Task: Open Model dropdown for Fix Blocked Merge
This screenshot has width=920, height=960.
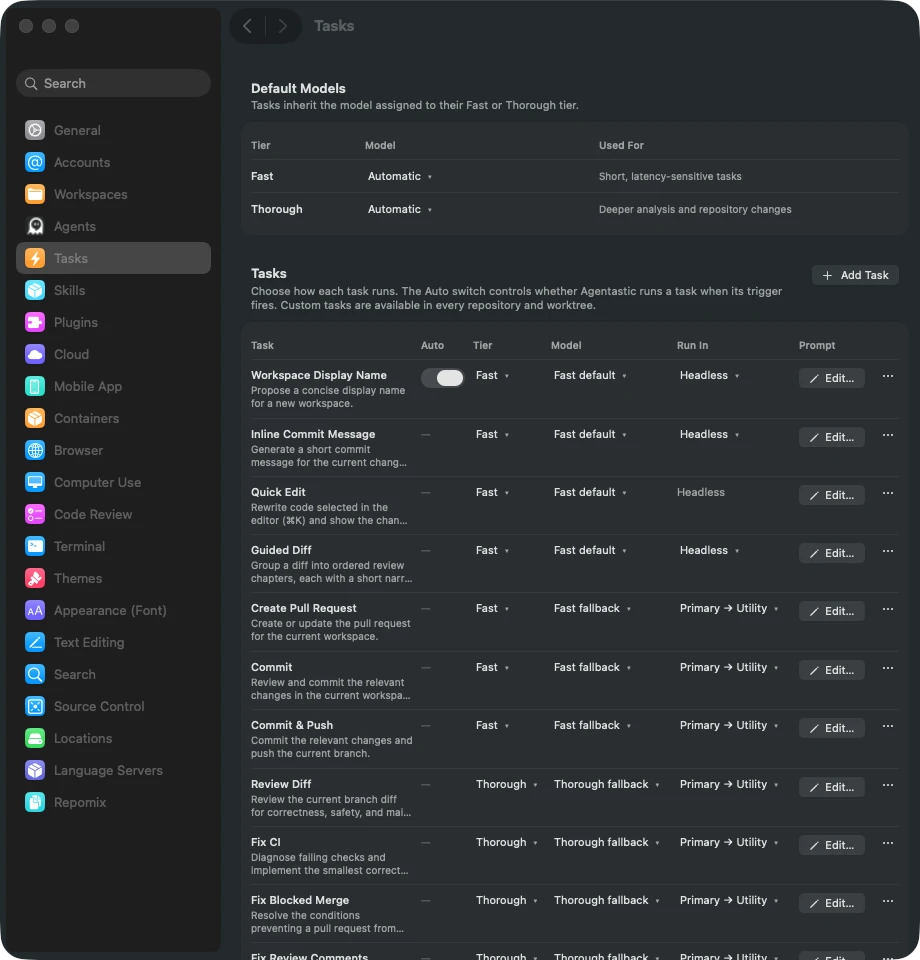Action: [x=606, y=900]
